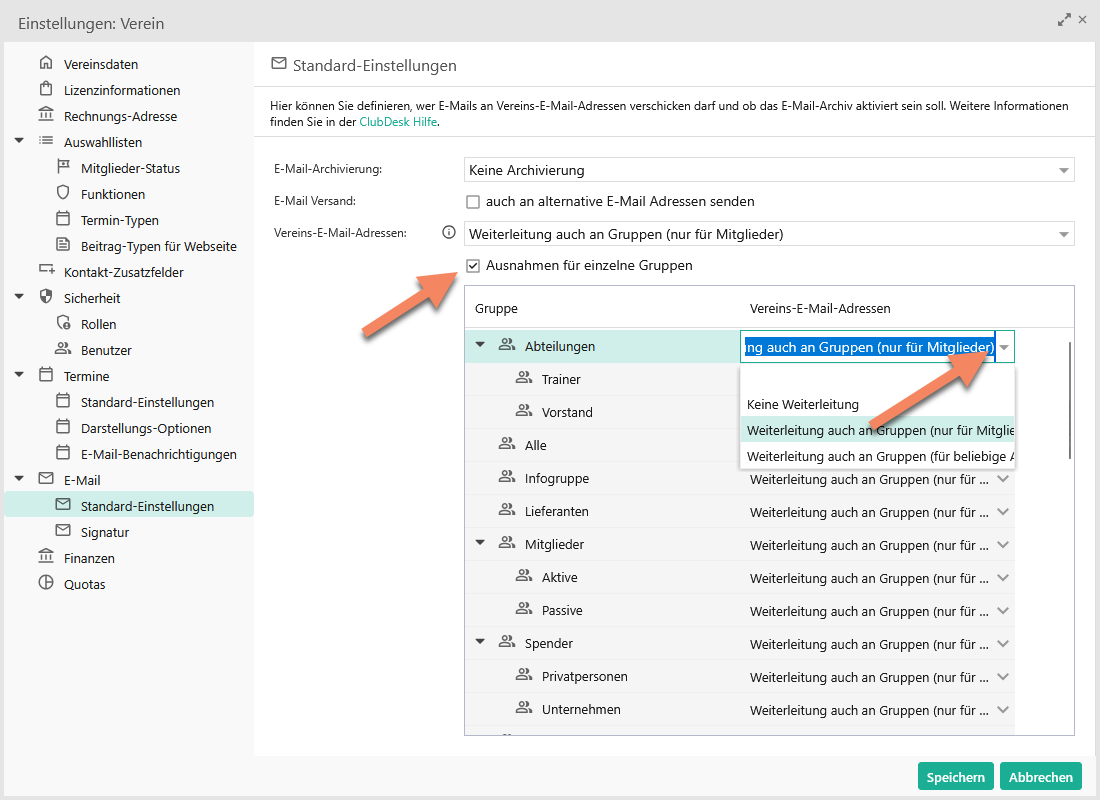
Task: Open the ClubDesk Hilfe link
Action: click(x=398, y=121)
